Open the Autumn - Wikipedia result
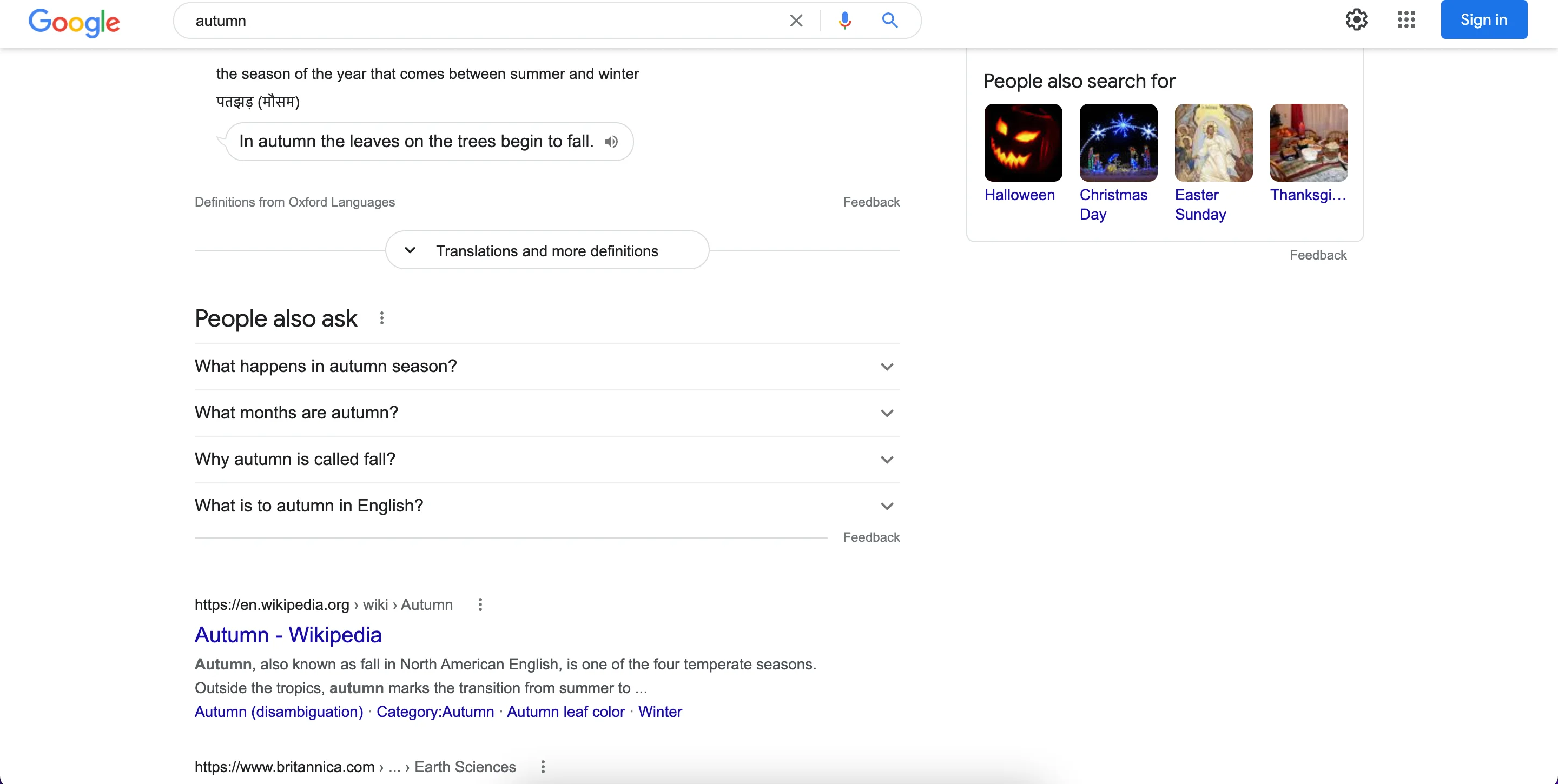 click(288, 635)
